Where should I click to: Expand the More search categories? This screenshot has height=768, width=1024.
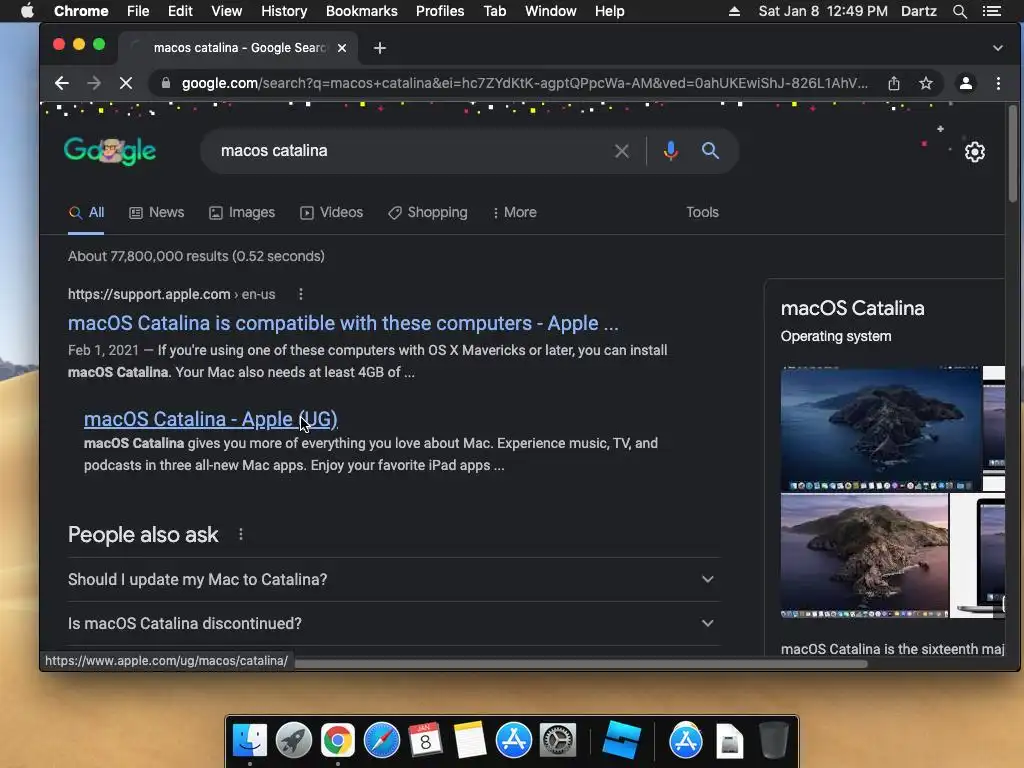tap(514, 212)
